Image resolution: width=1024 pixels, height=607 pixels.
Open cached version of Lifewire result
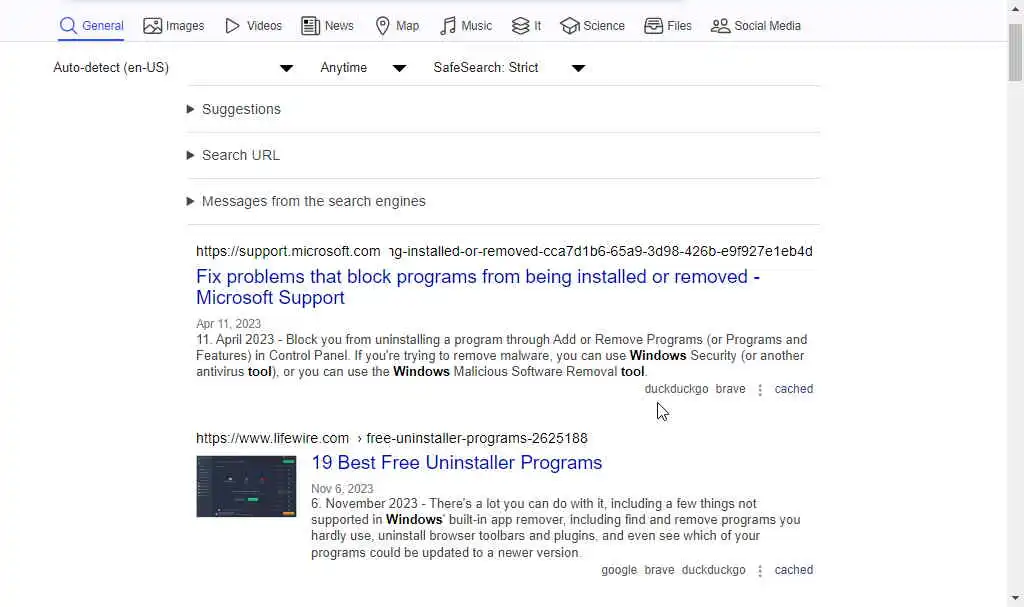pyautogui.click(x=793, y=570)
